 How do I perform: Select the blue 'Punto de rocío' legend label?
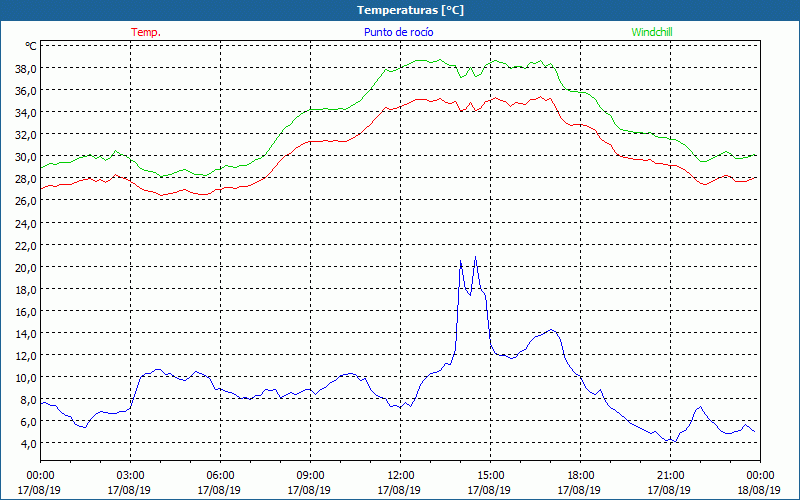coord(398,32)
